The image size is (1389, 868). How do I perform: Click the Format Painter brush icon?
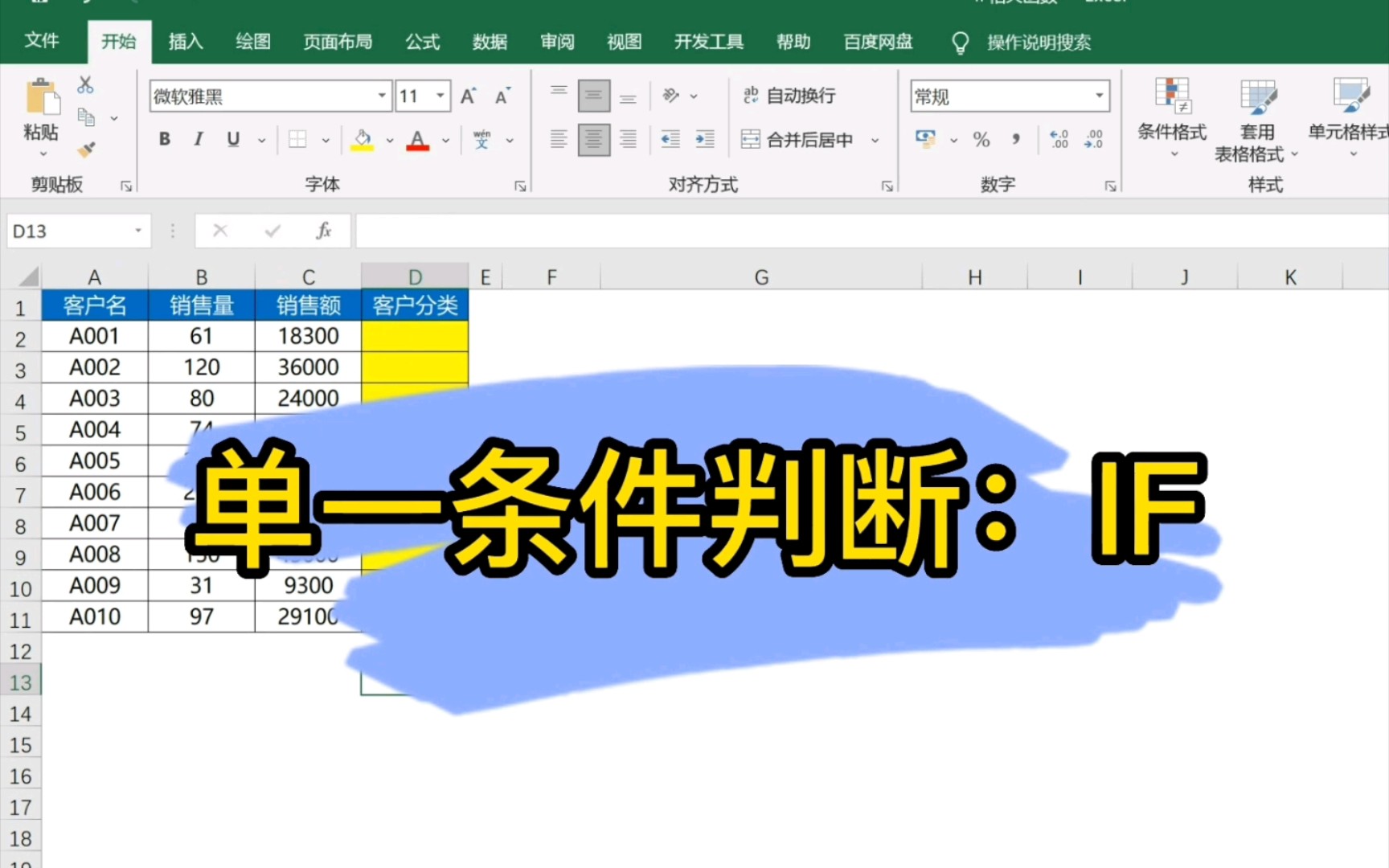[85, 150]
